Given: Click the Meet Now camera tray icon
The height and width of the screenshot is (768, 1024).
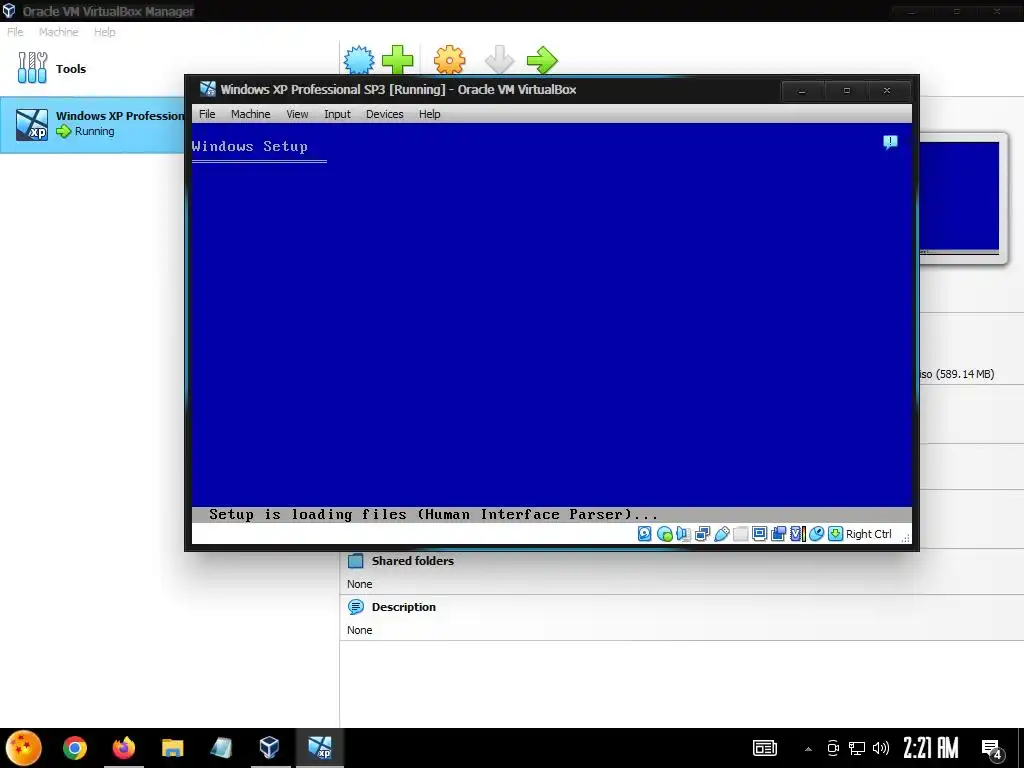Looking at the screenshot, I should [x=833, y=748].
